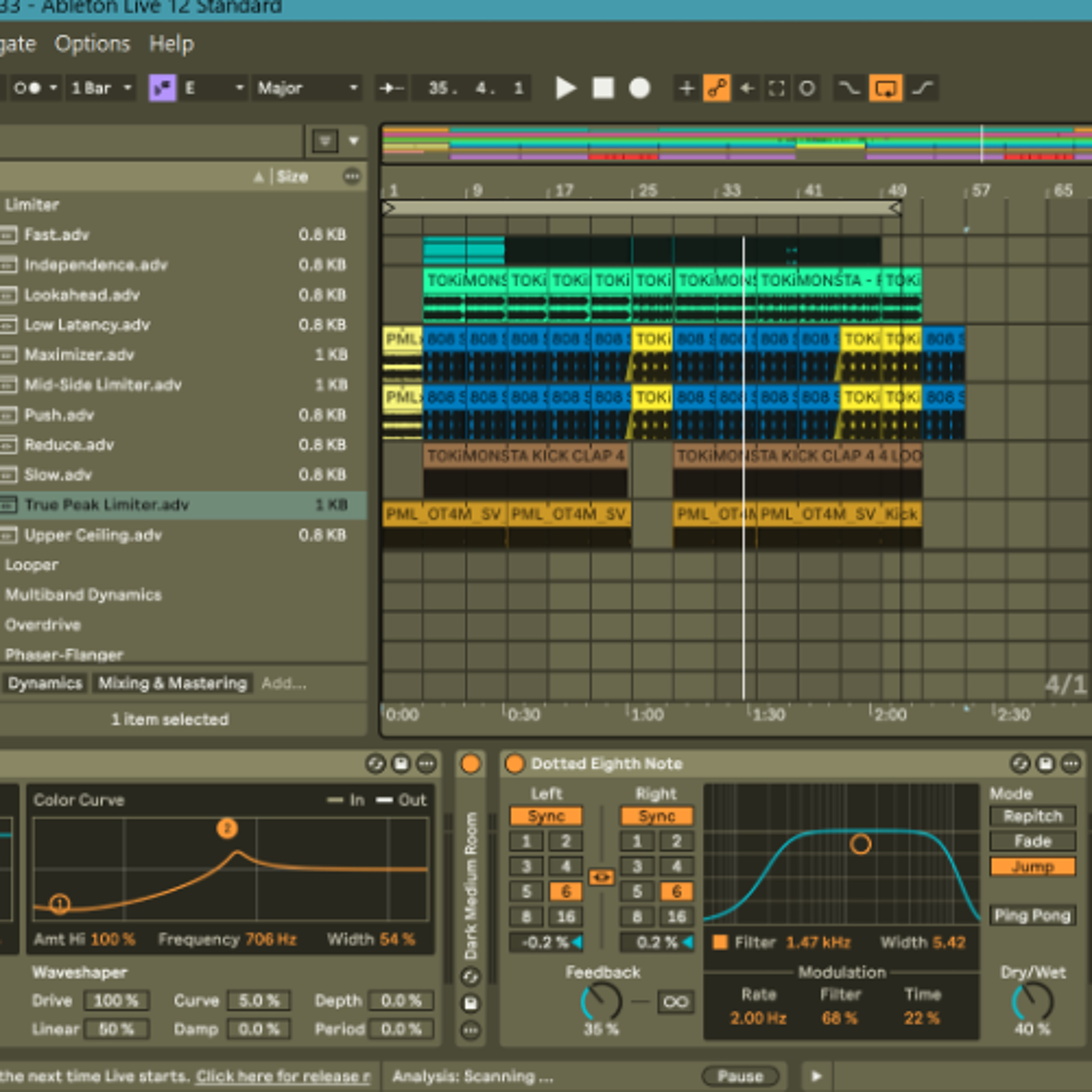
Task: Toggle the Automation Arm button
Action: (717, 88)
